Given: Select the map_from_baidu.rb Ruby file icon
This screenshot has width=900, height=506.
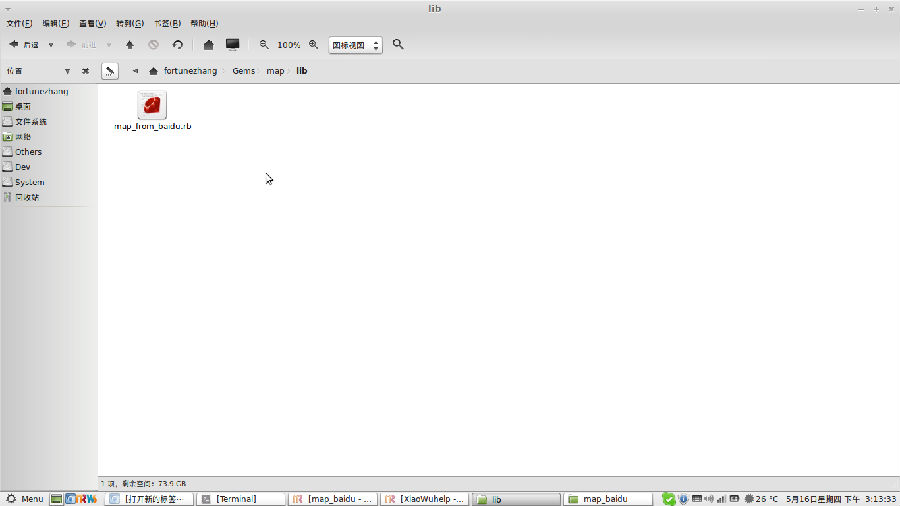Looking at the screenshot, I should tap(152, 105).
